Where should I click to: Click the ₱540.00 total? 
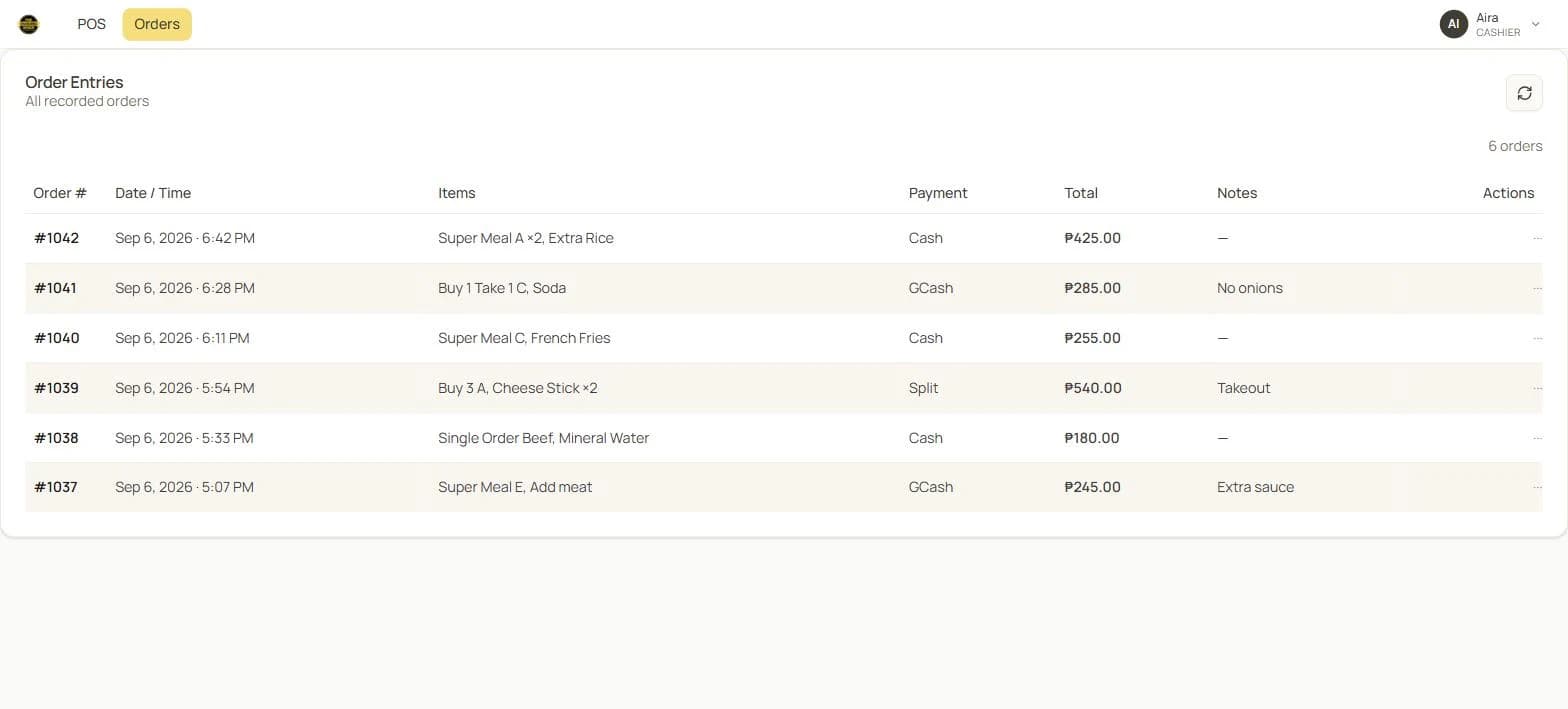(1093, 388)
